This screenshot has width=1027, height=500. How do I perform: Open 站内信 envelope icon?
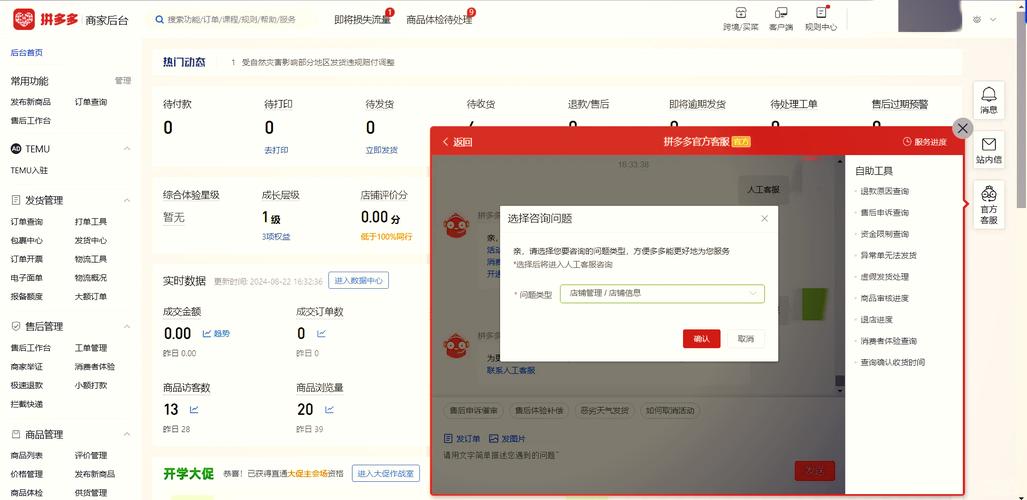pos(988,144)
